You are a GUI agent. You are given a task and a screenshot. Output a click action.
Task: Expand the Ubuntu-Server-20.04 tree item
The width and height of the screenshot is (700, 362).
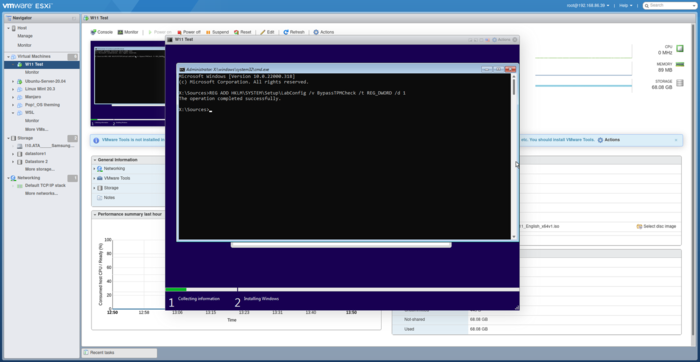coord(13,81)
